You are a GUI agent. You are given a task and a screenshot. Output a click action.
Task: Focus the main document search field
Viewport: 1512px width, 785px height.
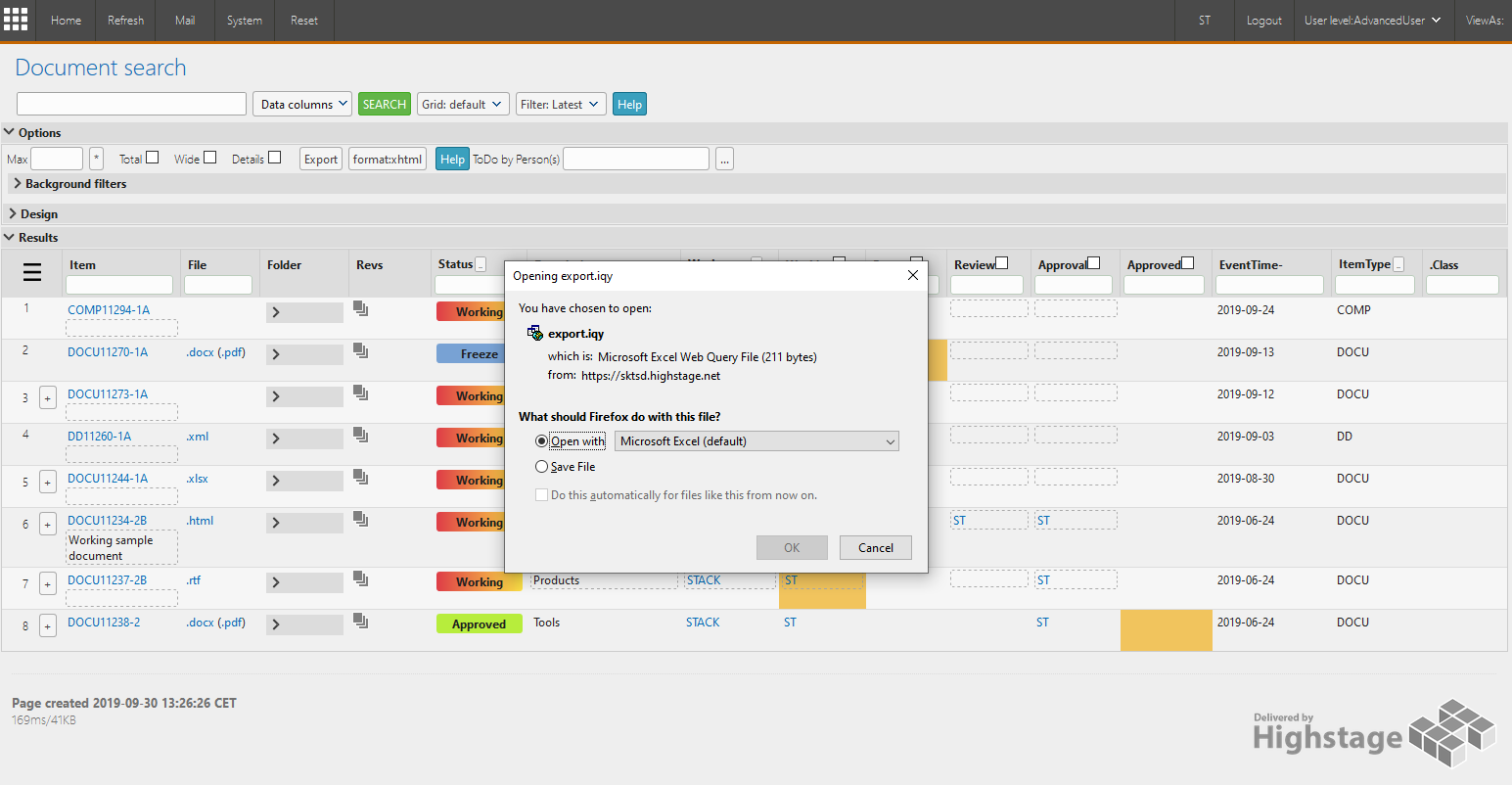click(131, 104)
